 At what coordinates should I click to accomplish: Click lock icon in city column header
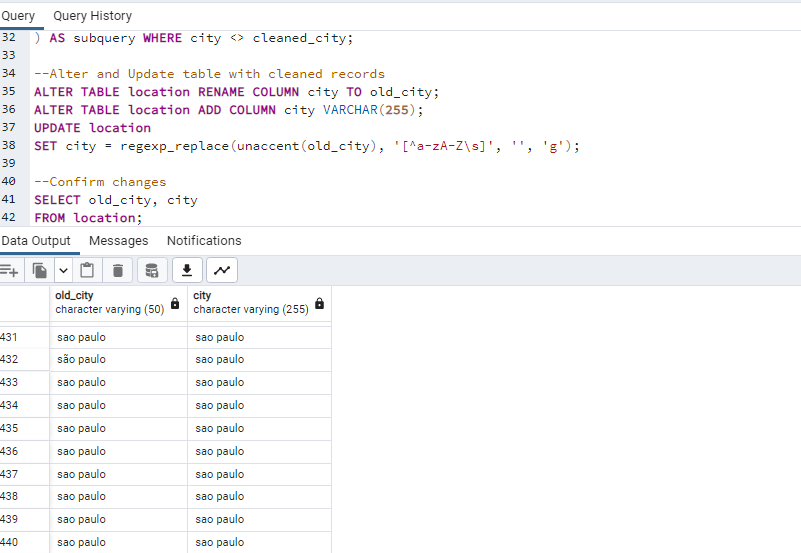tap(319, 304)
